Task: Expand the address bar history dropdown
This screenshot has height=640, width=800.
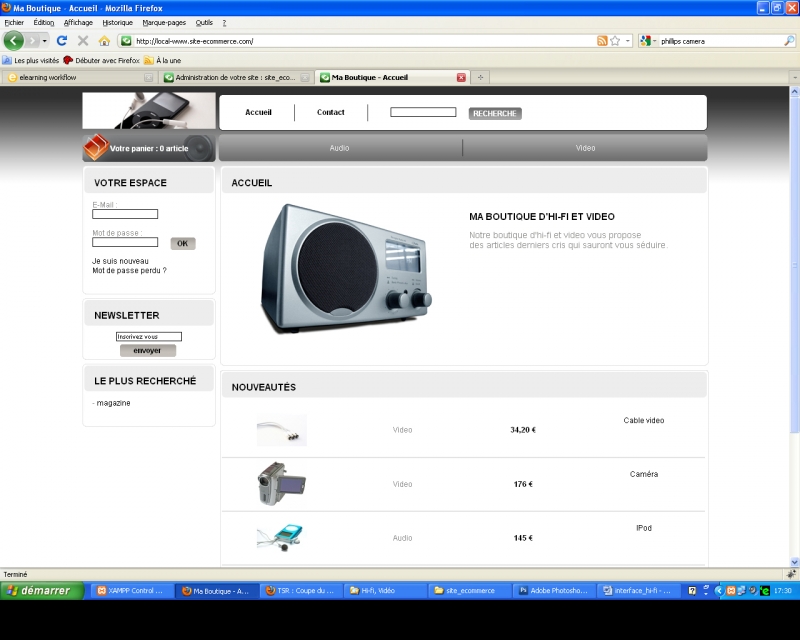Action: tap(628, 41)
